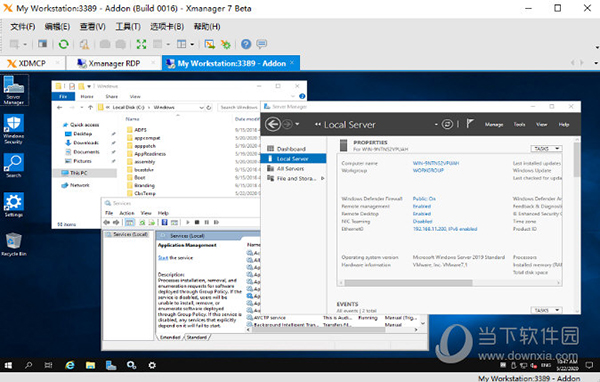Screen dimensions: 600x382
Task: Select Network in Explorer navigation pane
Action: pyautogui.click(x=80, y=185)
